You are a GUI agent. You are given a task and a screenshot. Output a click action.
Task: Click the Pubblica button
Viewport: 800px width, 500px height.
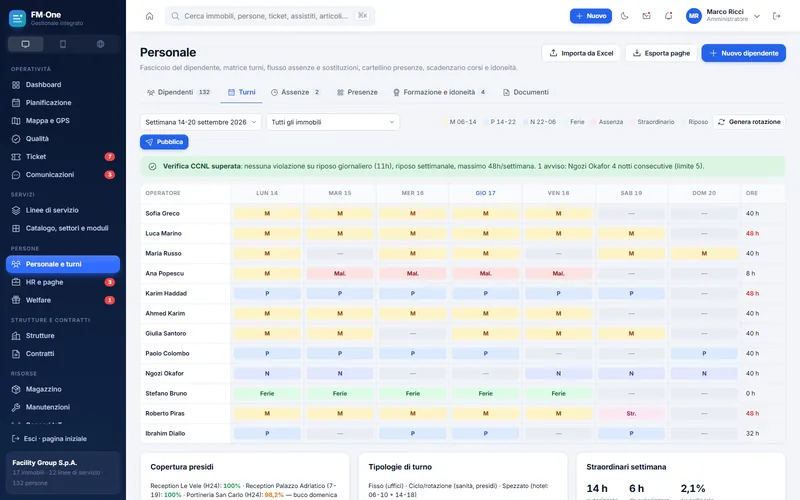point(164,142)
